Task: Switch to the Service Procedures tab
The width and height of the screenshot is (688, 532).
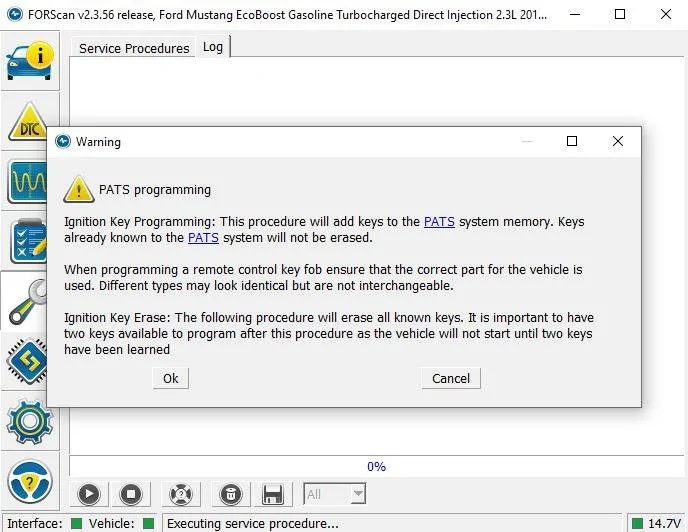Action: (134, 48)
